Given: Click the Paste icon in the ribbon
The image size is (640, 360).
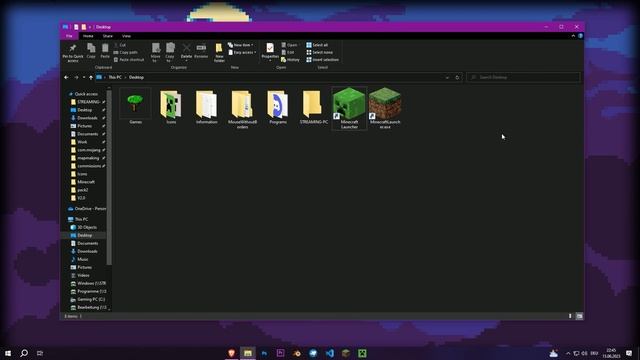Looking at the screenshot, I should (105, 51).
